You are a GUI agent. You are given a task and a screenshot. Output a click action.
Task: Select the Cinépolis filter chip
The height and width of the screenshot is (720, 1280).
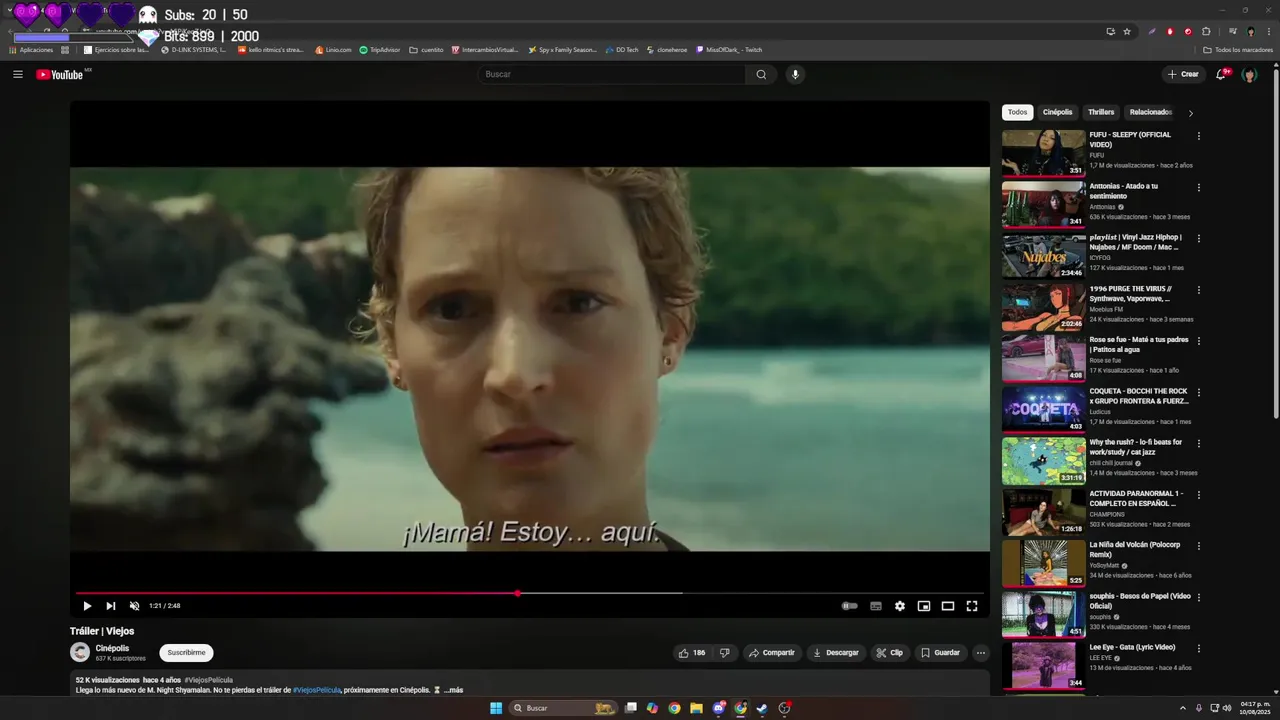coord(1057,112)
